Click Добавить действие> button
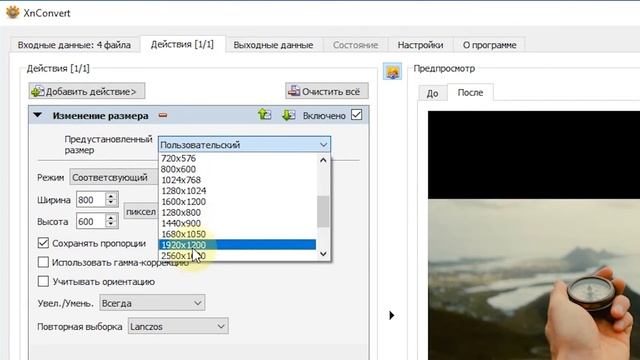Image resolution: width=640 pixels, height=360 pixels. 87,91
